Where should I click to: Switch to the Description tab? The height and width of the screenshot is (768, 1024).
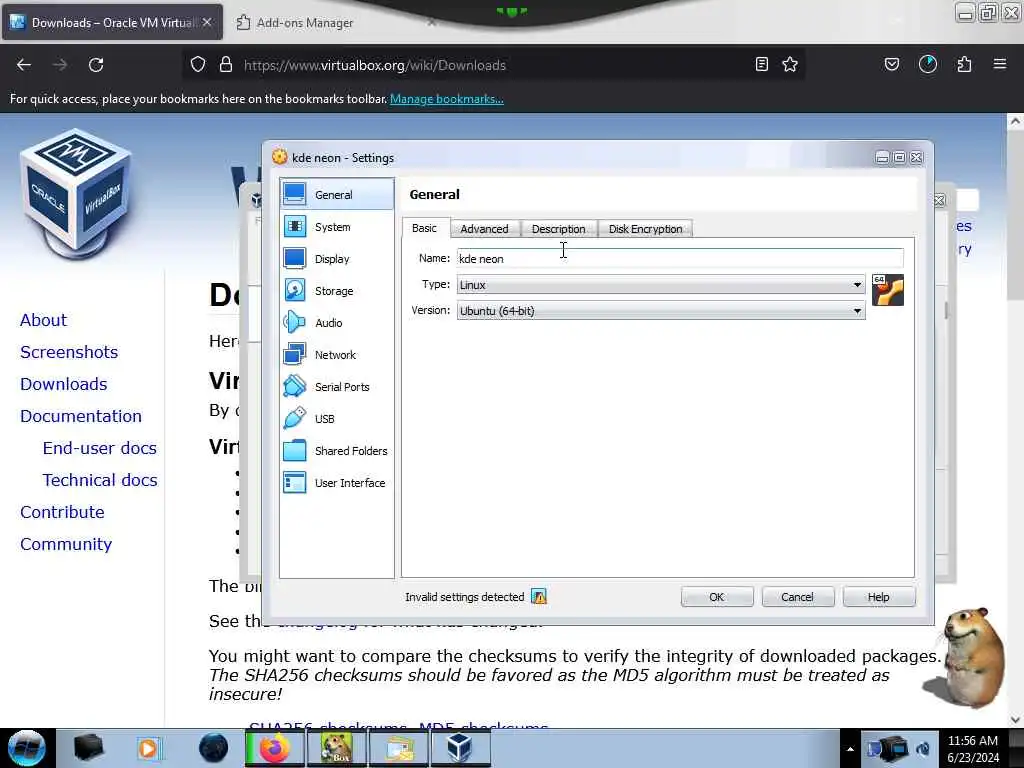pos(558,229)
